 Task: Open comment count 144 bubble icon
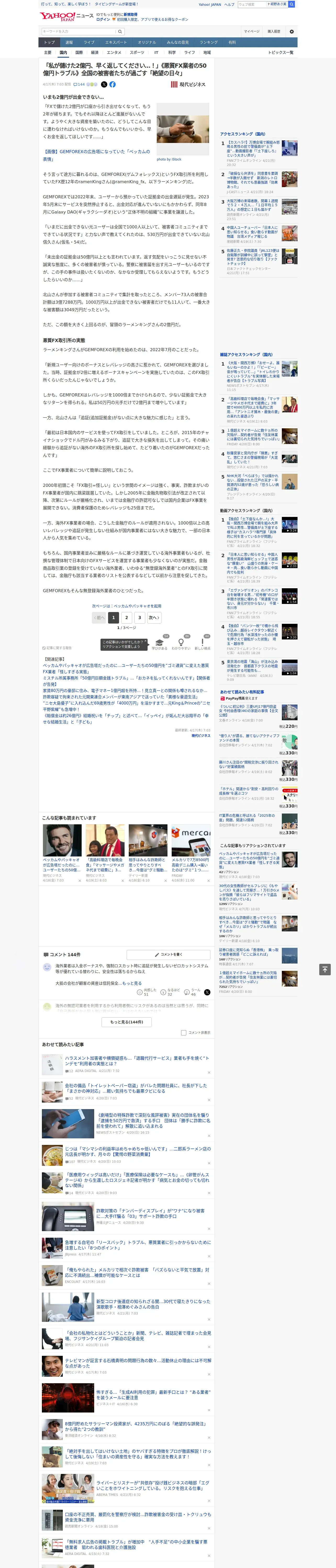(79, 85)
